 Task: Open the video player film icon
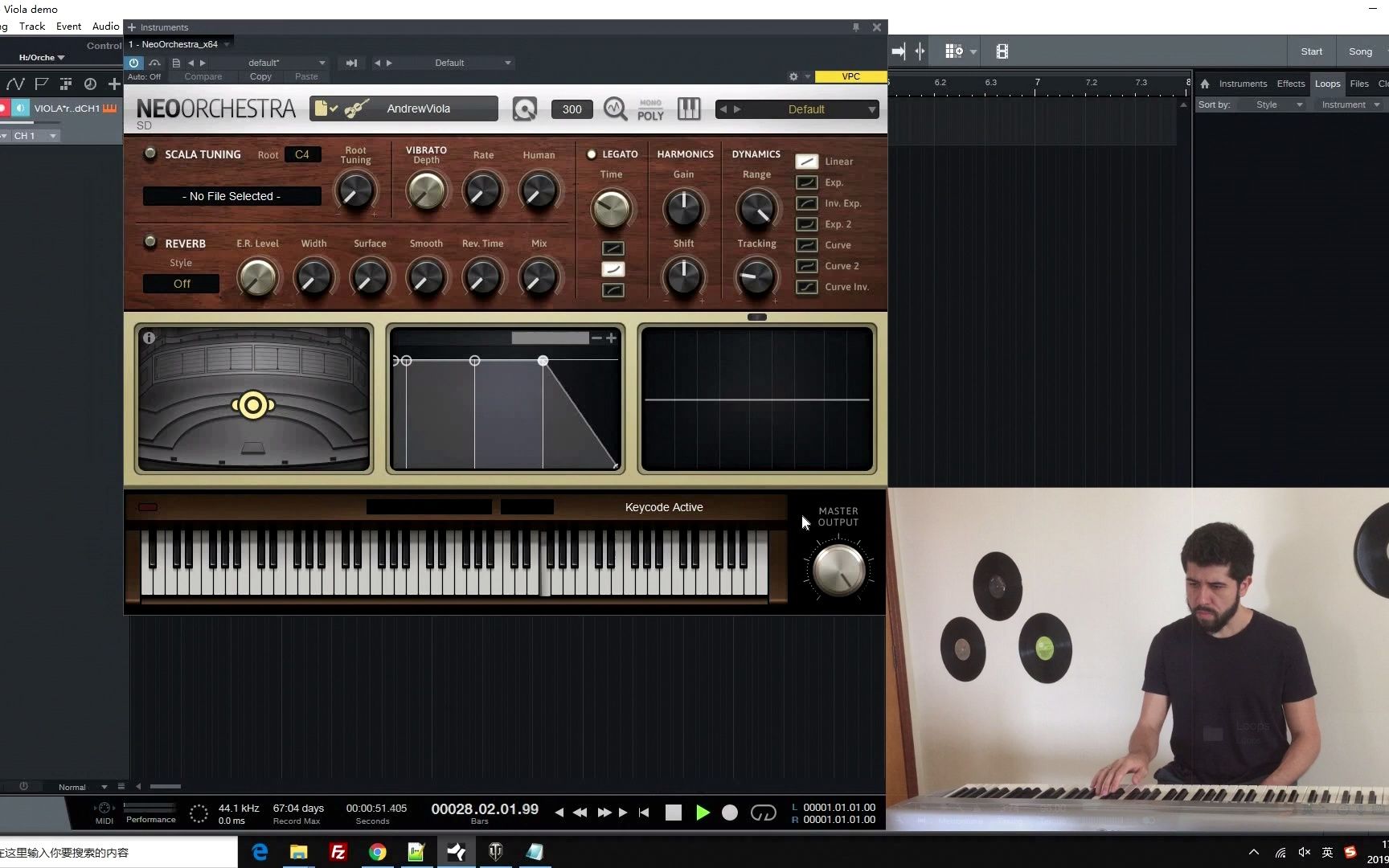click(x=1002, y=51)
